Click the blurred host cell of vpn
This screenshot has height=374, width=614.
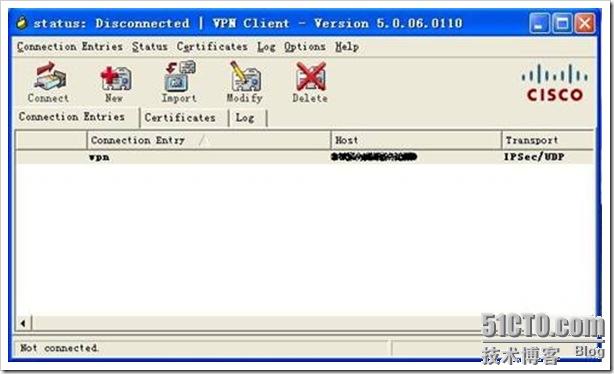(x=374, y=157)
